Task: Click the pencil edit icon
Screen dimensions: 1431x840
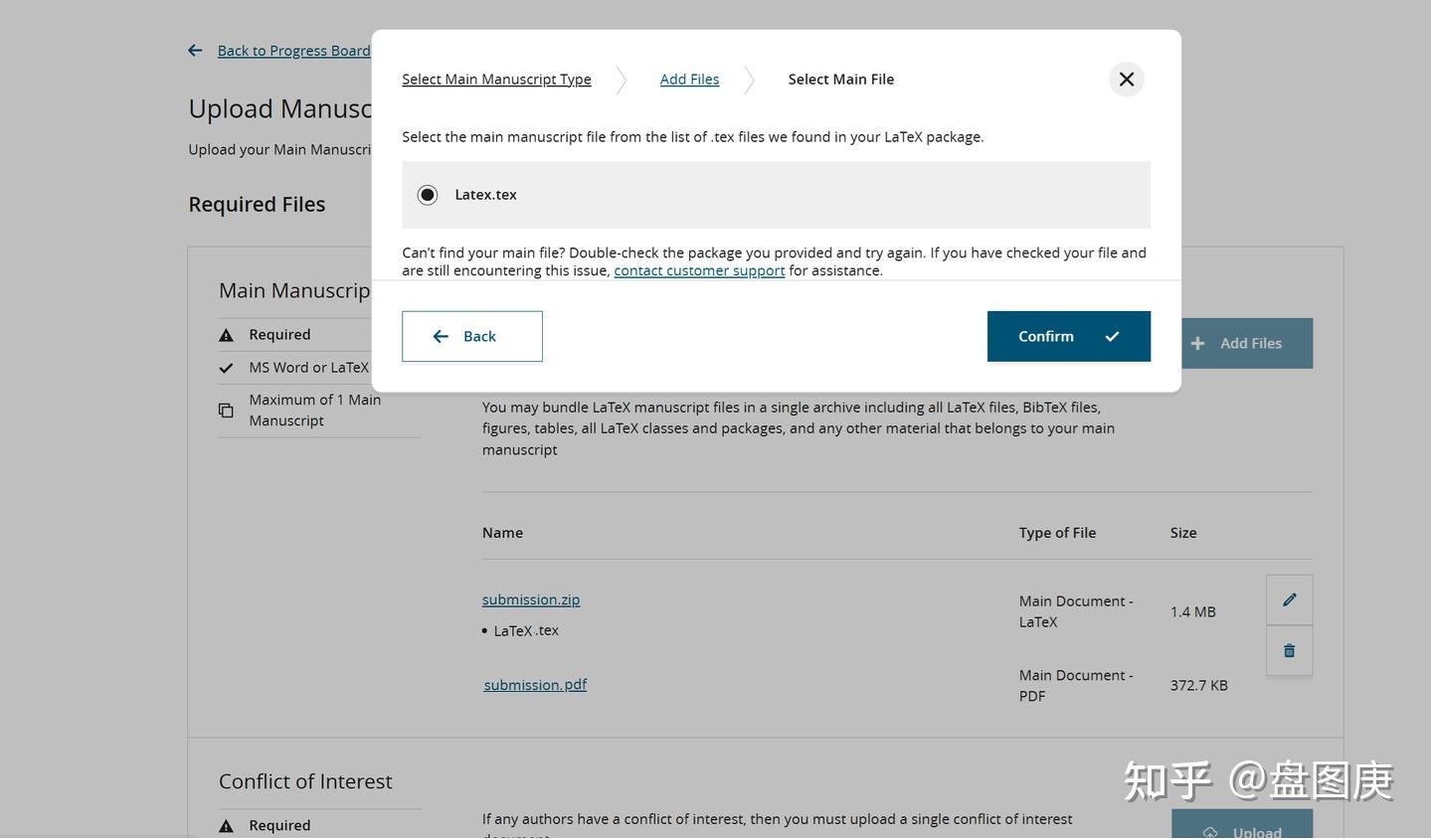Action: (x=1289, y=600)
